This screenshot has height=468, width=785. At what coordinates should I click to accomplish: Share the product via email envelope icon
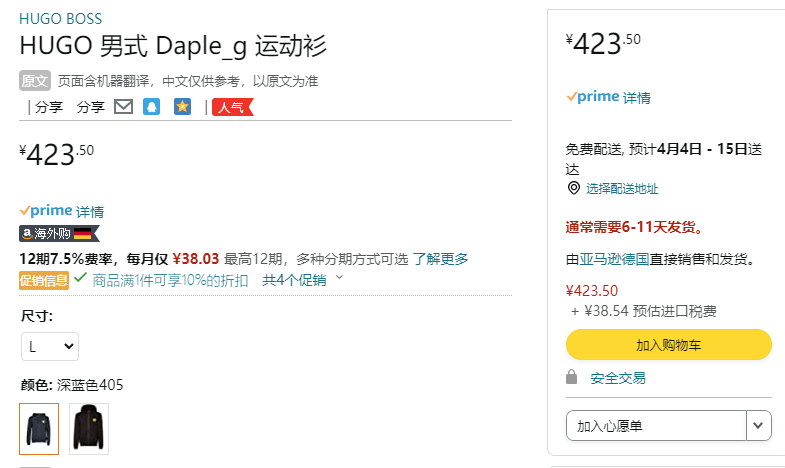[124, 107]
